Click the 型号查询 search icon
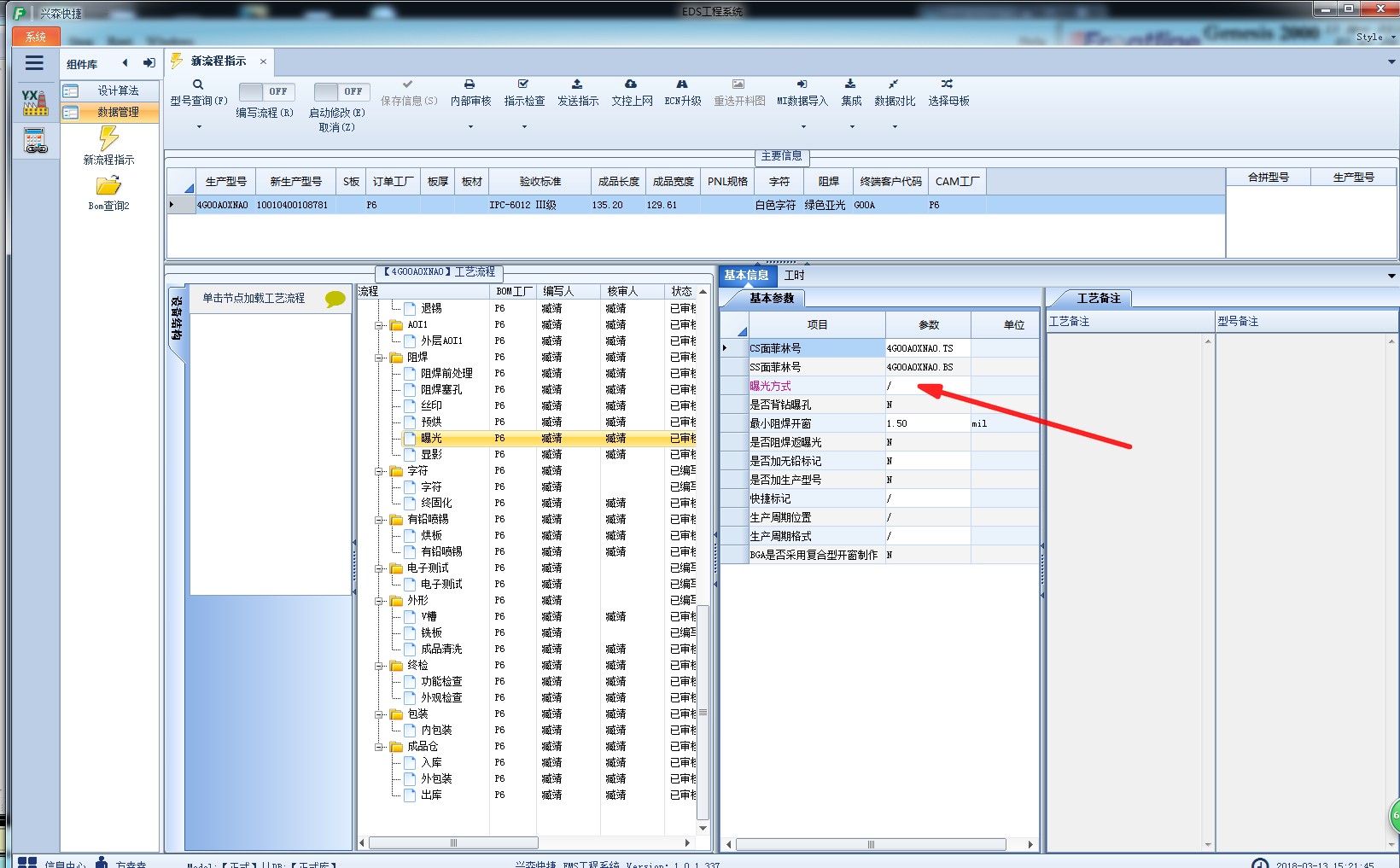Viewport: 1400px width, 868px height. coord(198,84)
